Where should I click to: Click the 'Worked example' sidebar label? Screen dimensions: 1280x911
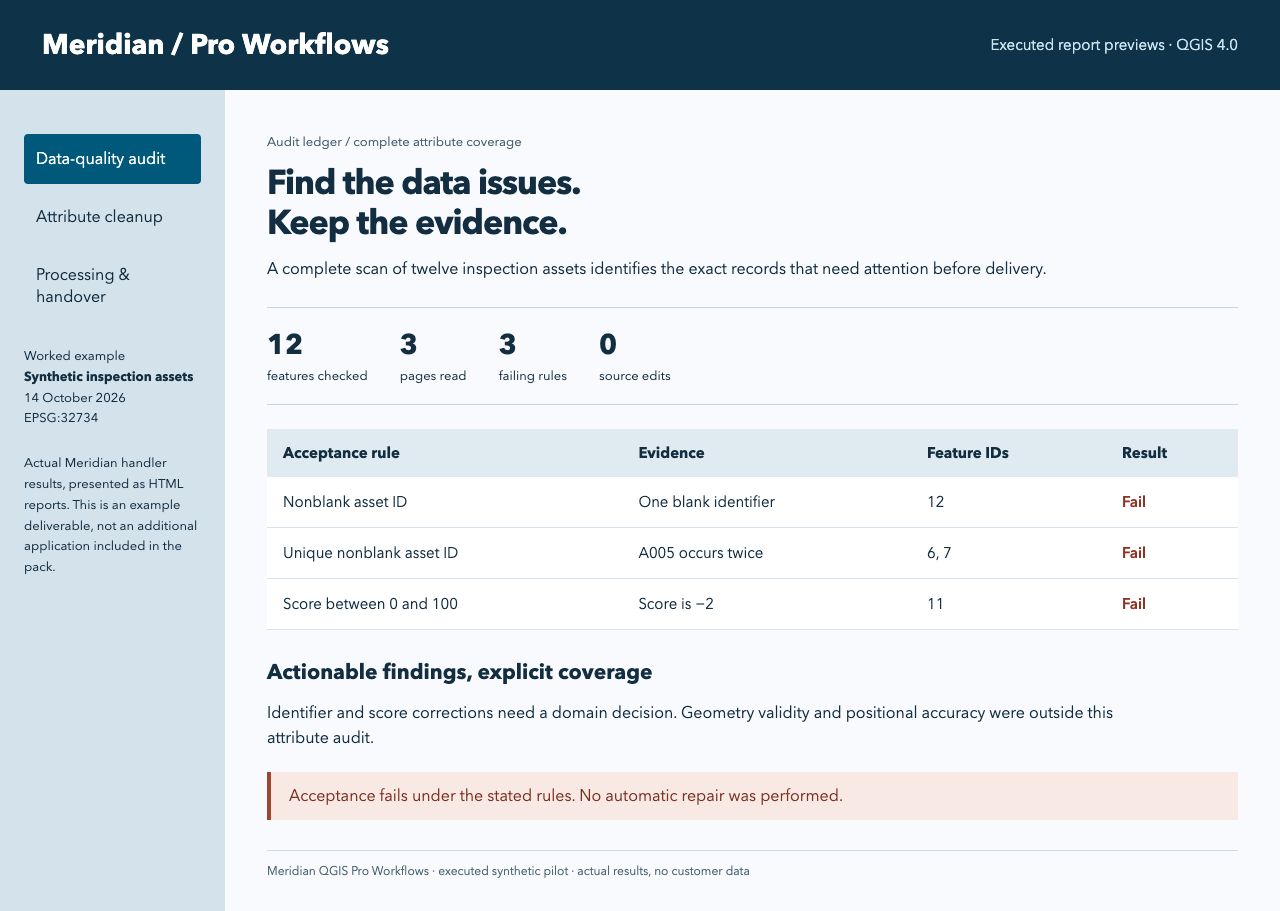(74, 356)
